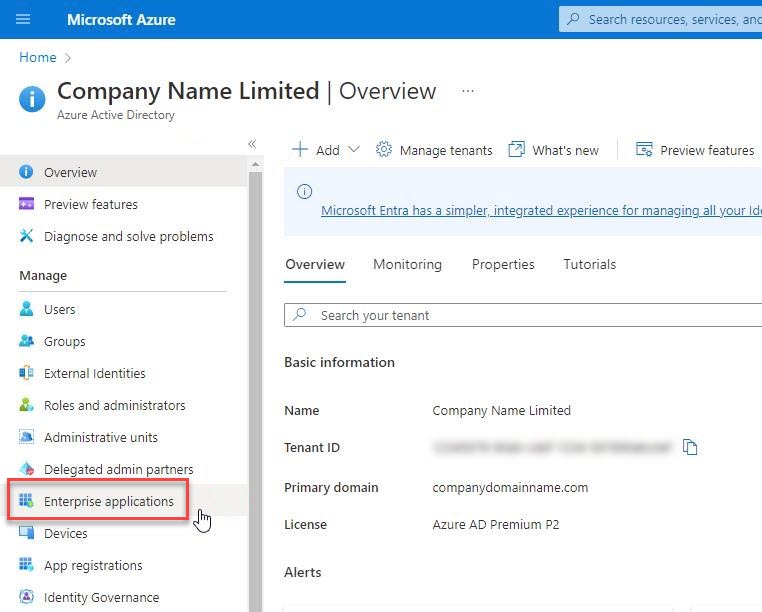Image resolution: width=762 pixels, height=612 pixels.
Task: Click the Manage tenants gear icon
Action: pyautogui.click(x=383, y=149)
